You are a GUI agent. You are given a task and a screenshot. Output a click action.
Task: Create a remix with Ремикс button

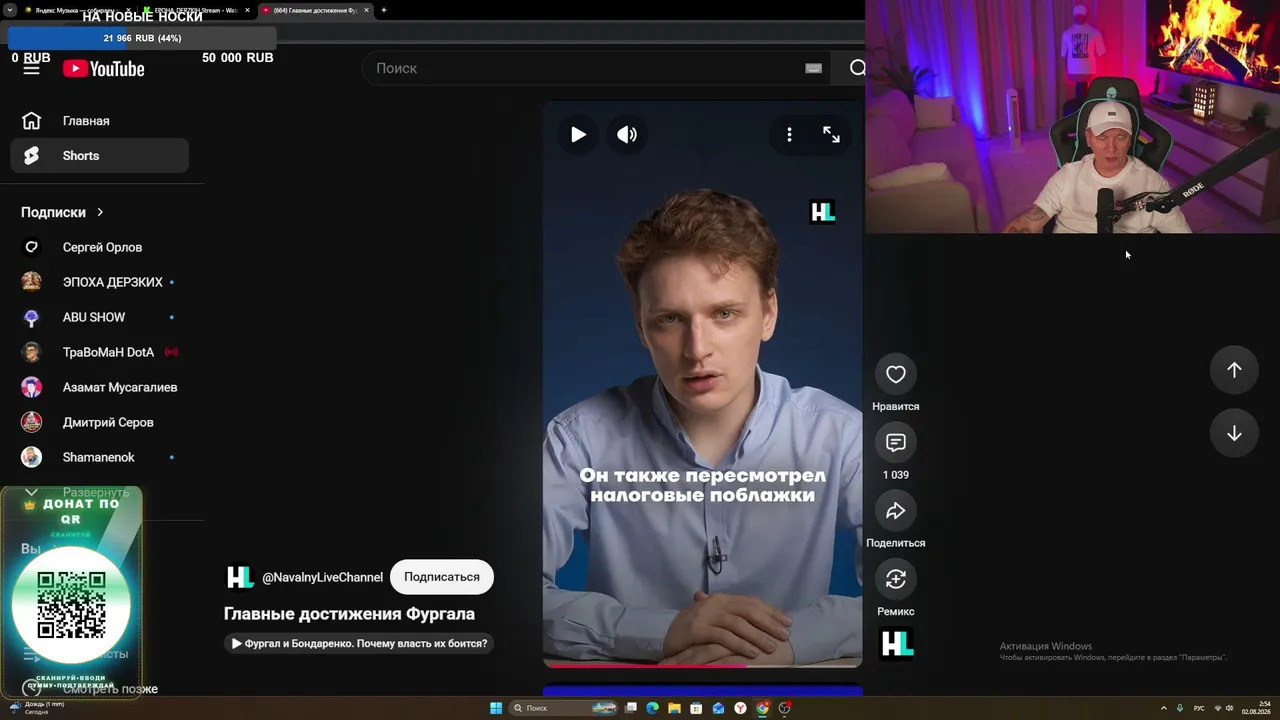[x=896, y=579]
